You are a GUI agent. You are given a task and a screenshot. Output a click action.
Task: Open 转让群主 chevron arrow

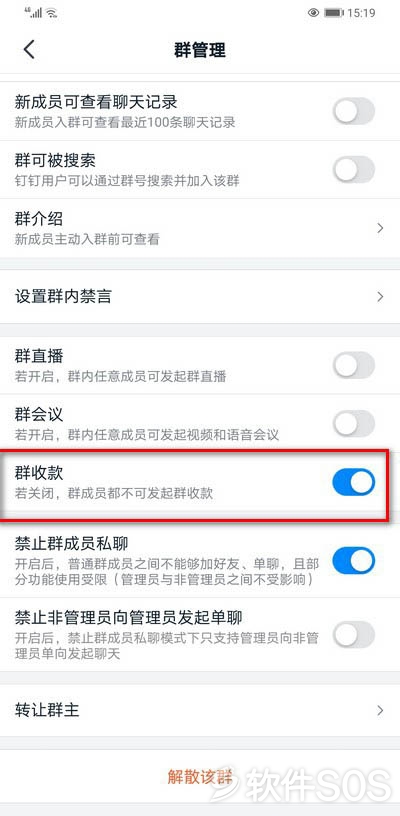click(380, 710)
